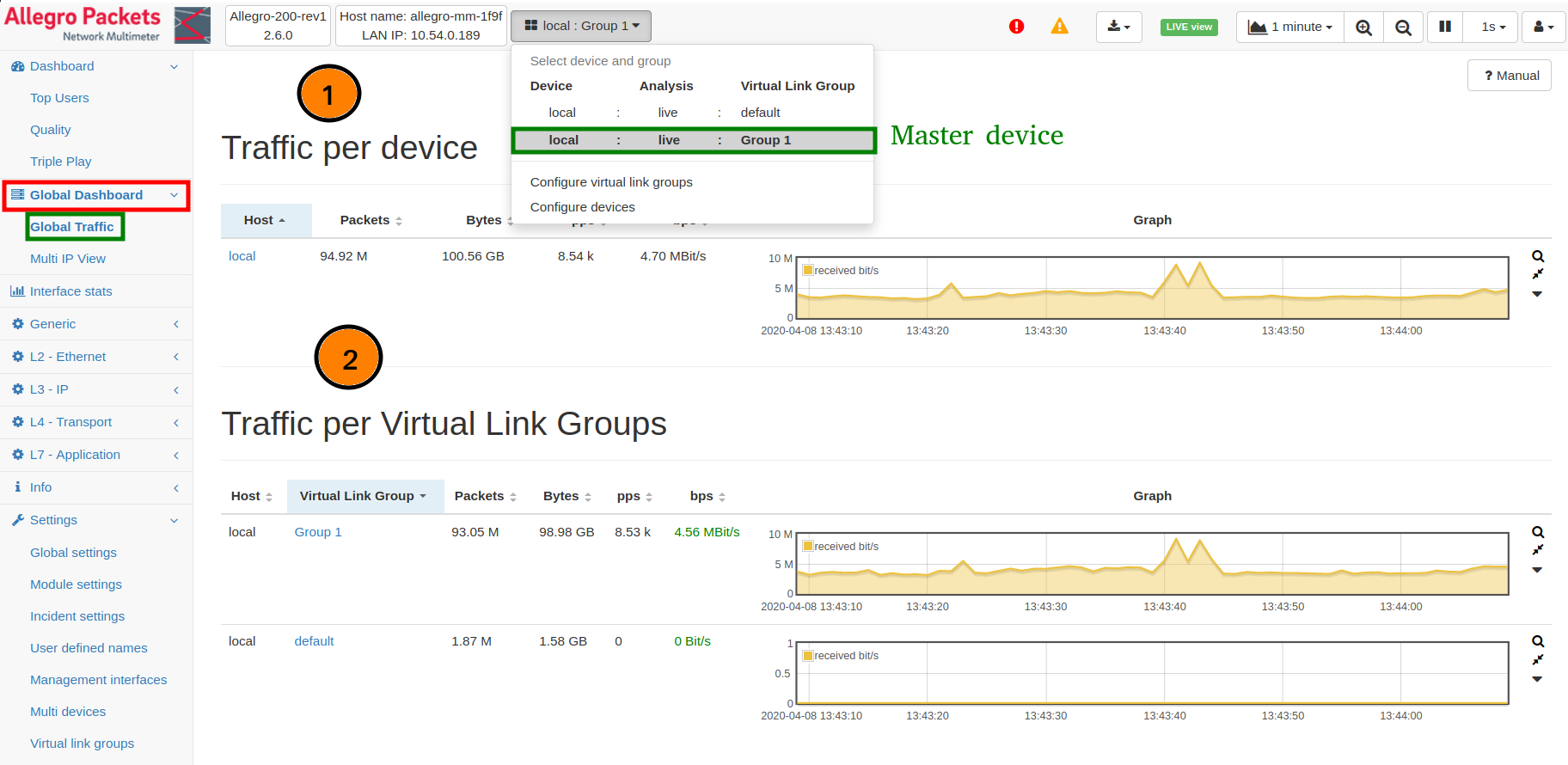Open Top Users in sidebar
This screenshot has width=1568, height=765.
point(59,98)
